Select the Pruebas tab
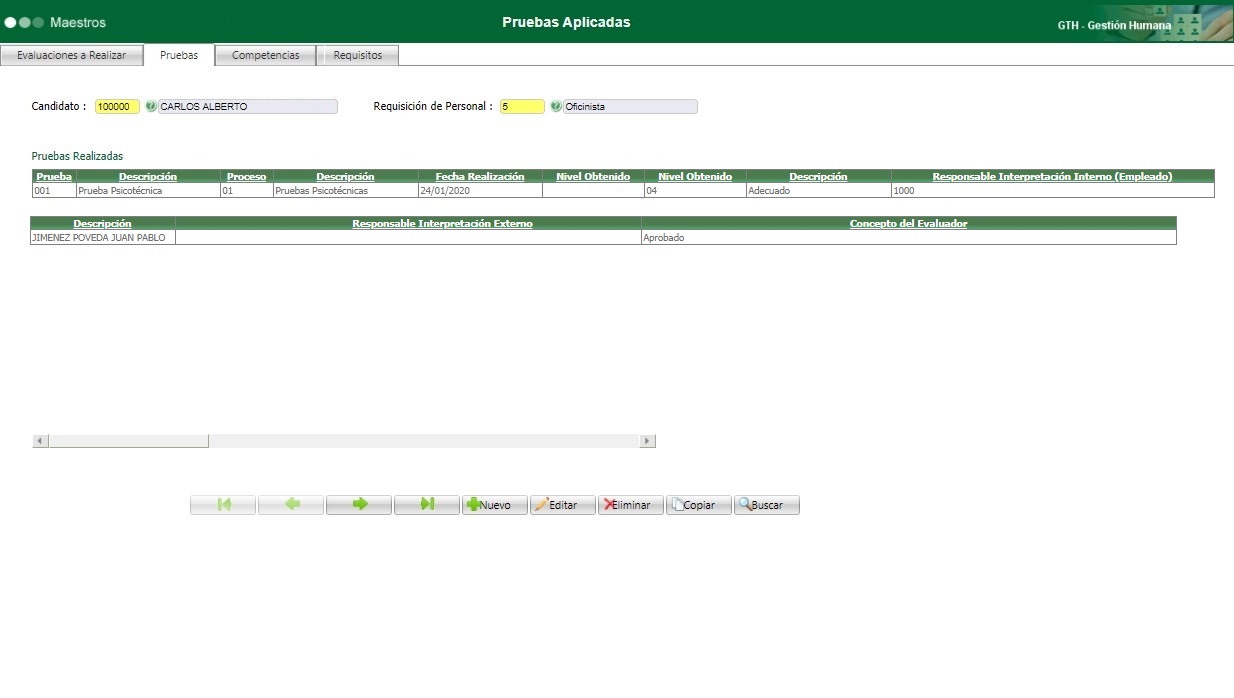The height and width of the screenshot is (698, 1234). (x=179, y=56)
